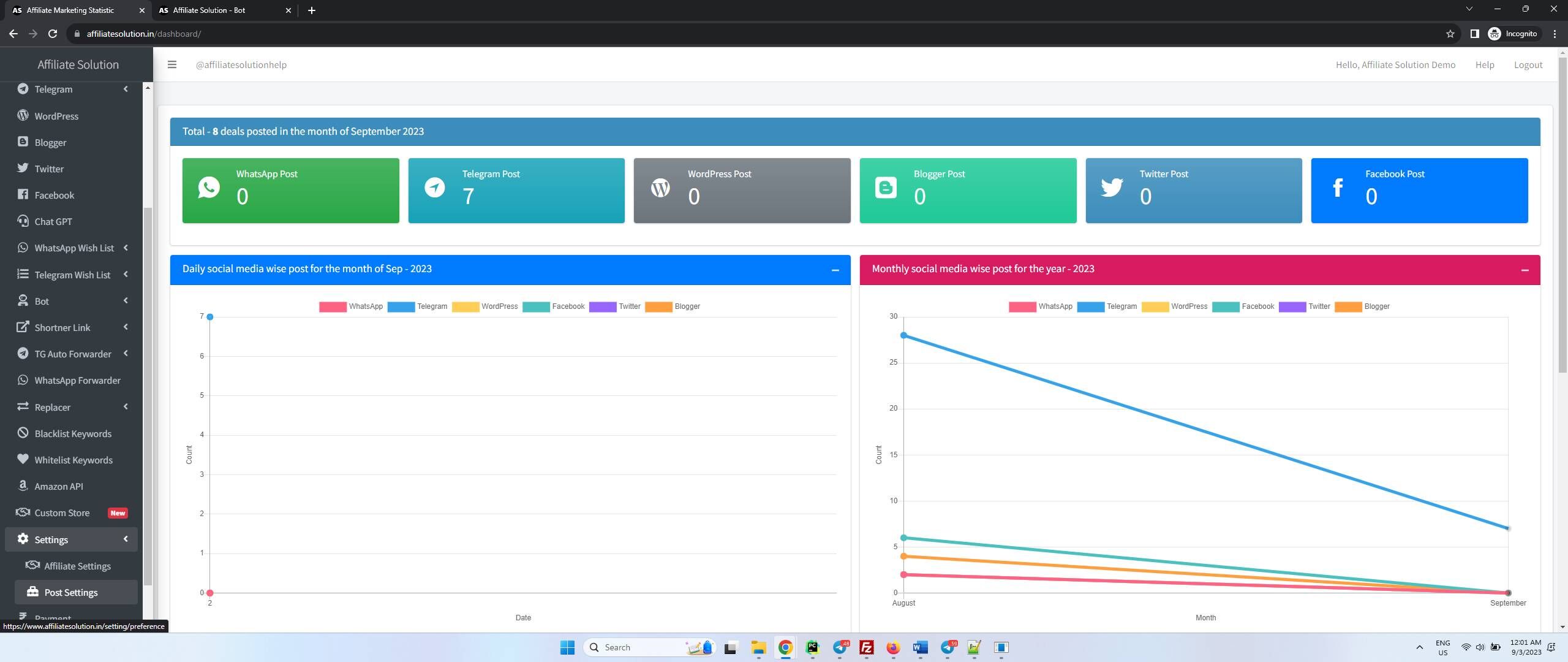The height and width of the screenshot is (662, 1568).
Task: Click the Blogger icon in the Blogger Post card
Action: click(886, 188)
